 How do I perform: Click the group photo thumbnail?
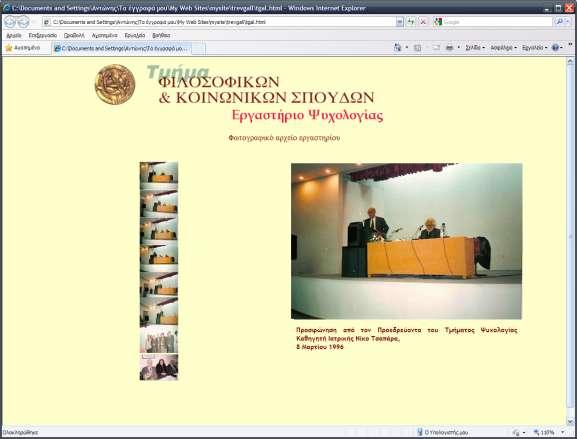[159, 340]
